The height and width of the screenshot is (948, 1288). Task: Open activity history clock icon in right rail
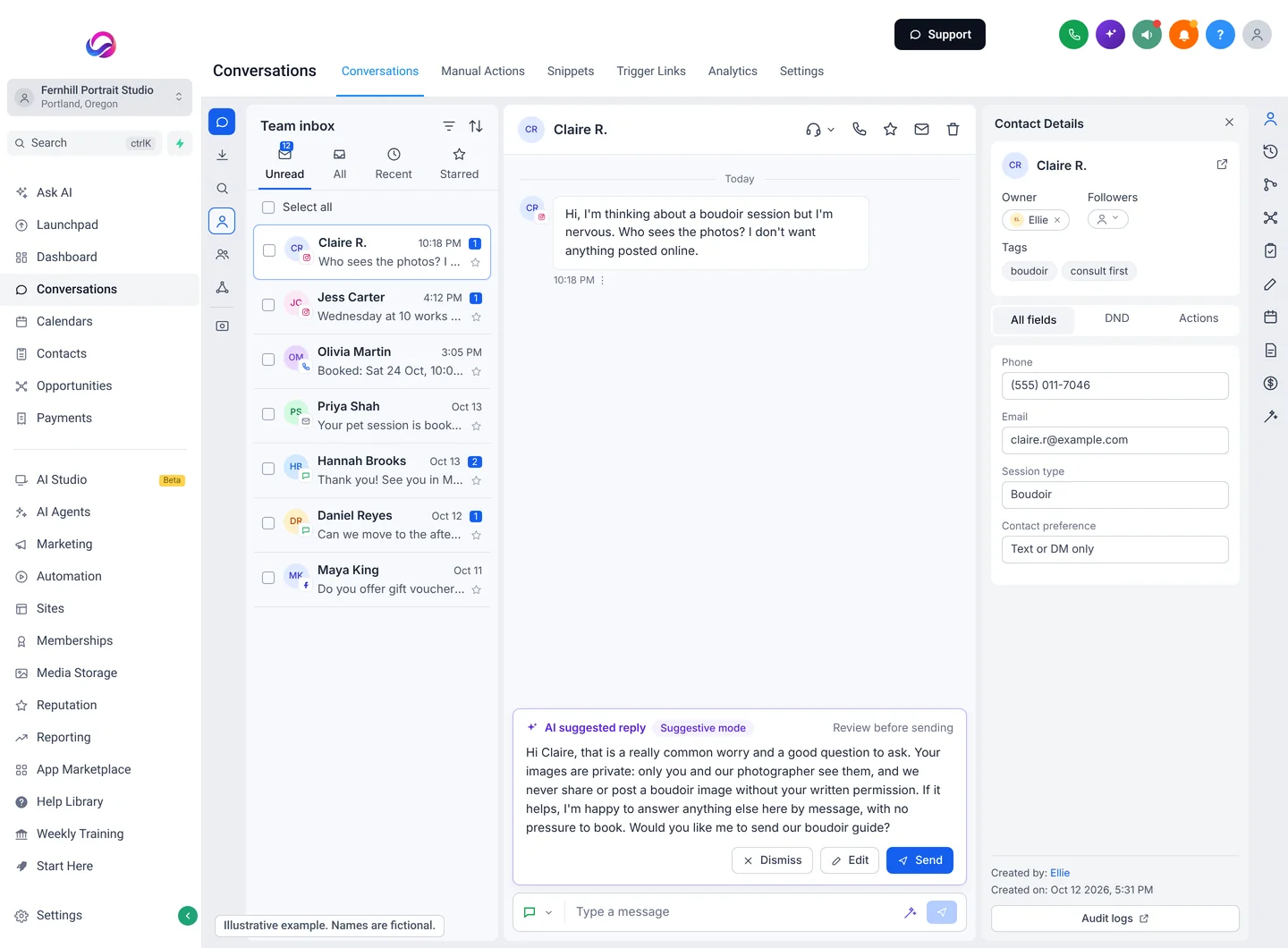(x=1270, y=151)
